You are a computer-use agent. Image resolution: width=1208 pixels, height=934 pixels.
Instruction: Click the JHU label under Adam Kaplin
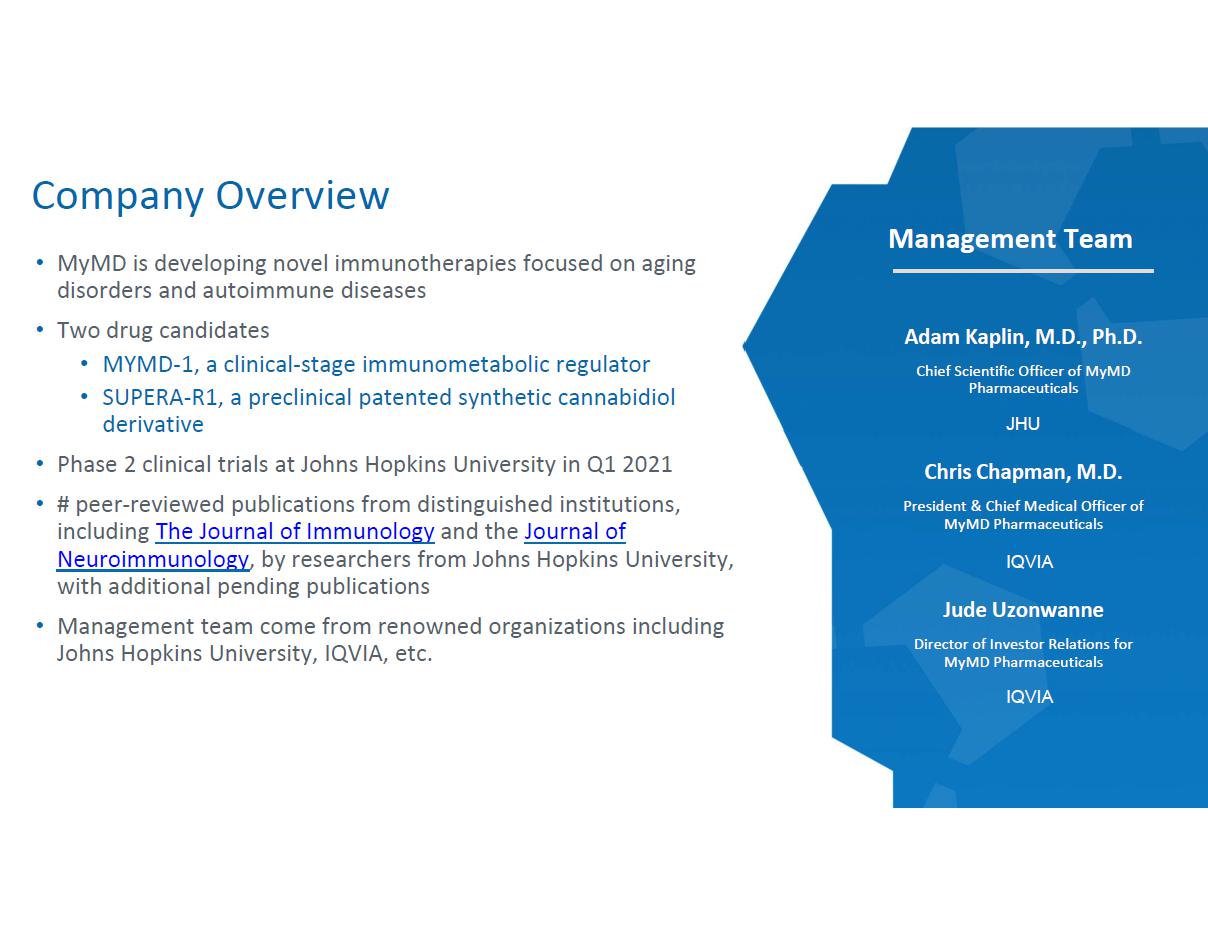click(x=1022, y=424)
